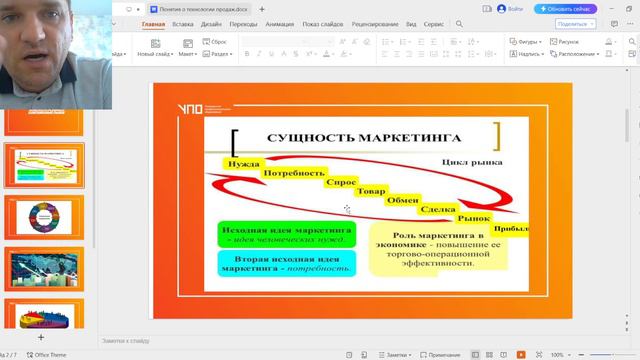This screenshot has width=640, height=360.
Task: Center align text in ribbon
Action: (397, 54)
